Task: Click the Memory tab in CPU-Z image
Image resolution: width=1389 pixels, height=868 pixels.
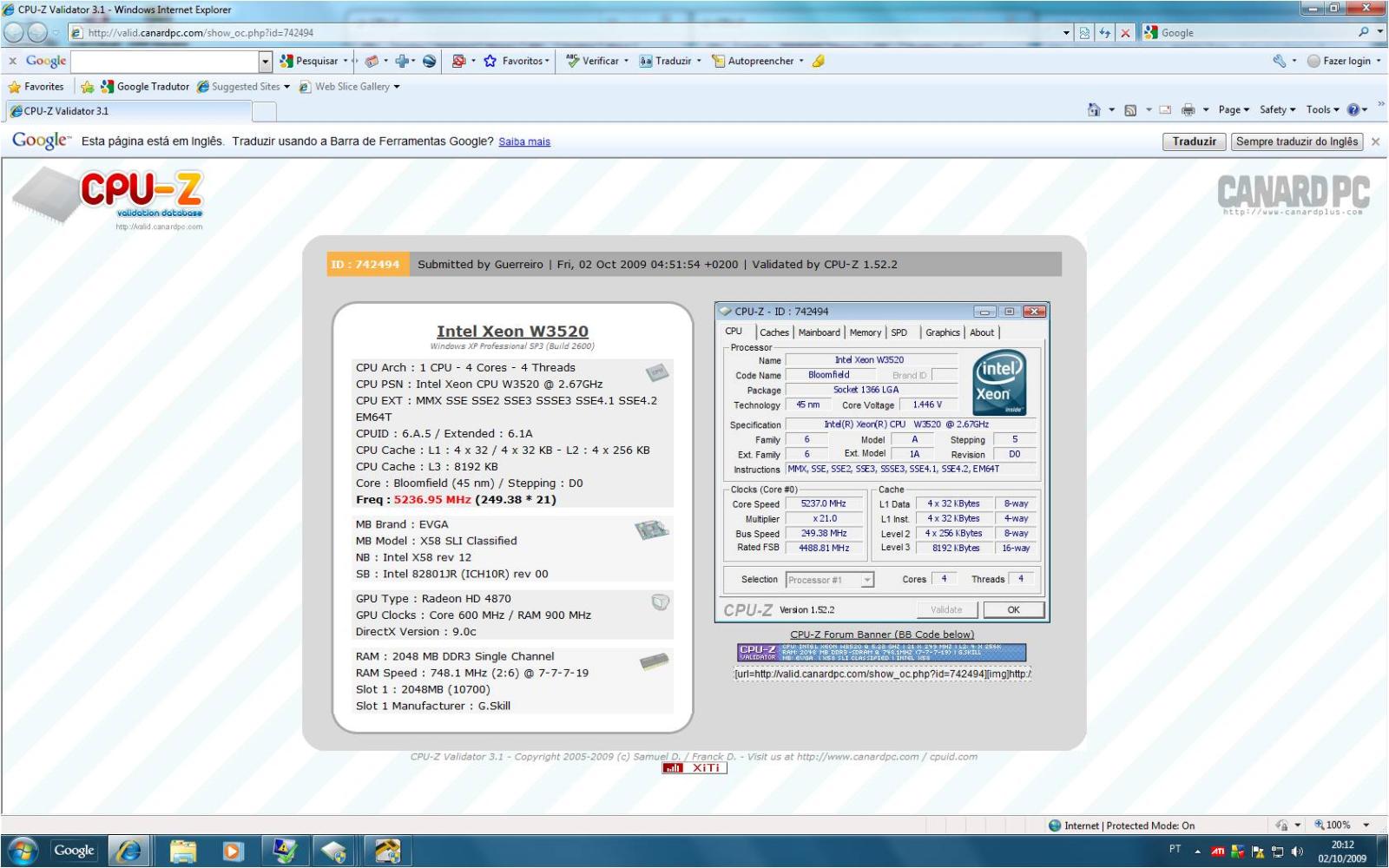Action: [865, 332]
